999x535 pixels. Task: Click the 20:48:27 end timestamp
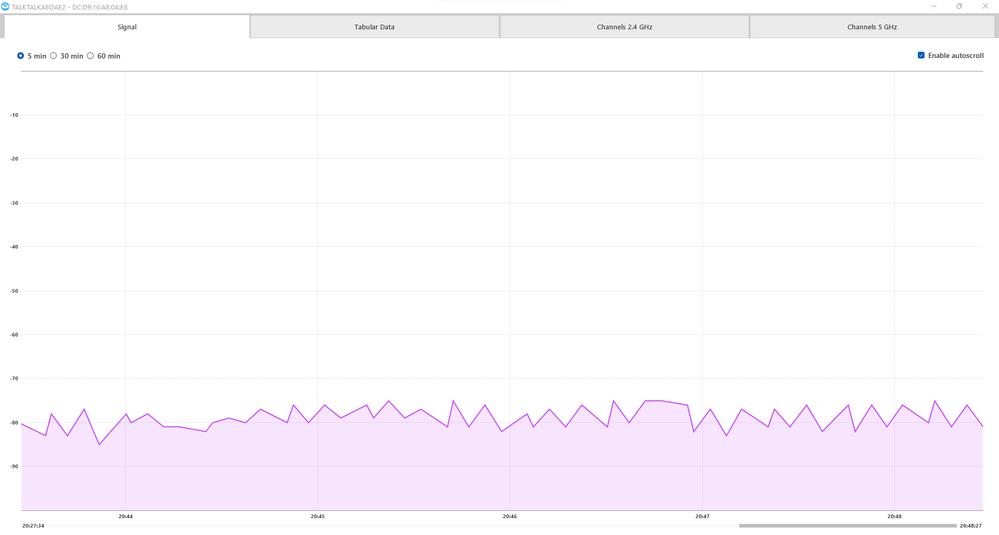coord(971,526)
